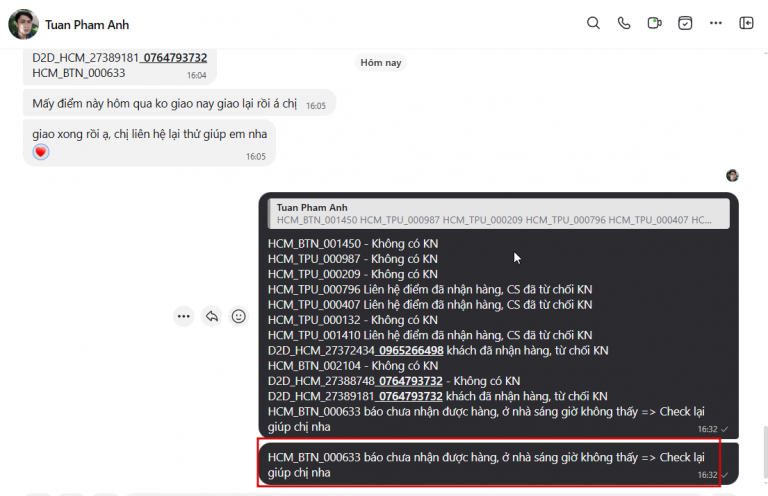This screenshot has height=496, width=768.
Task: Click the 'HCM_BTN_002104 - Không có KN' line
Action: click(x=353, y=366)
